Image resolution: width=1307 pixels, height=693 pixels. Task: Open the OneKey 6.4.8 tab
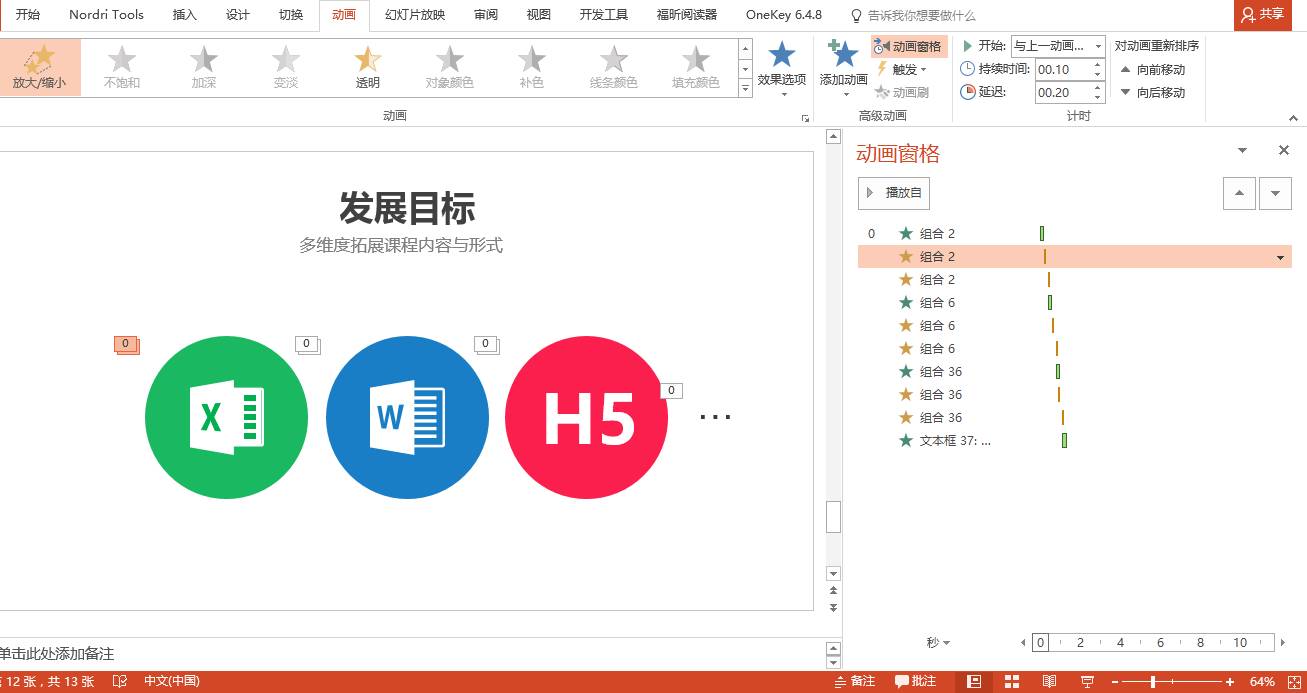coord(784,15)
